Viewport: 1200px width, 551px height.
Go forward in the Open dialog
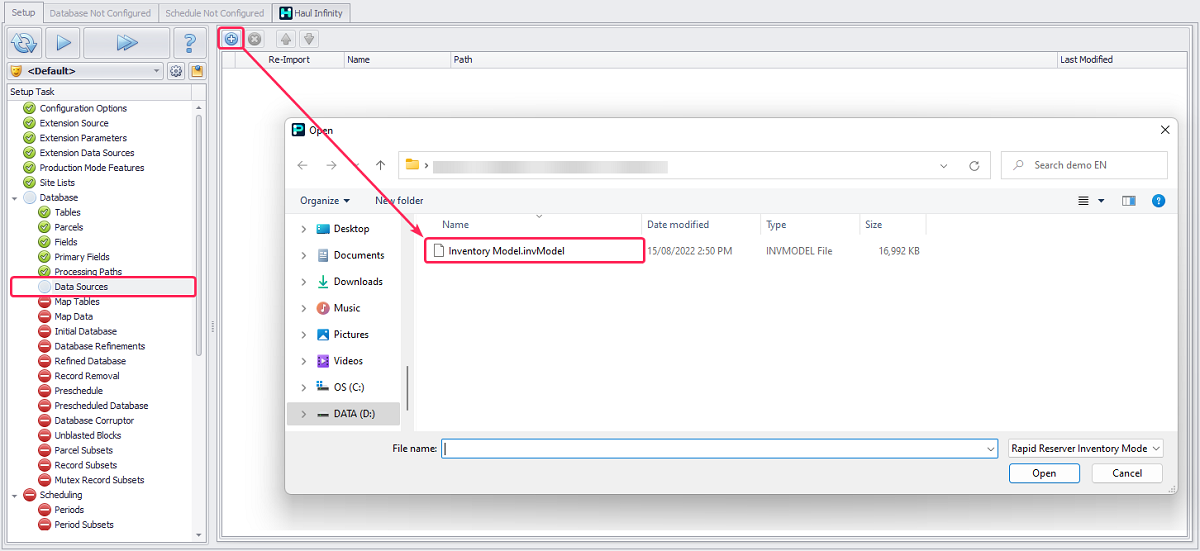[331, 165]
